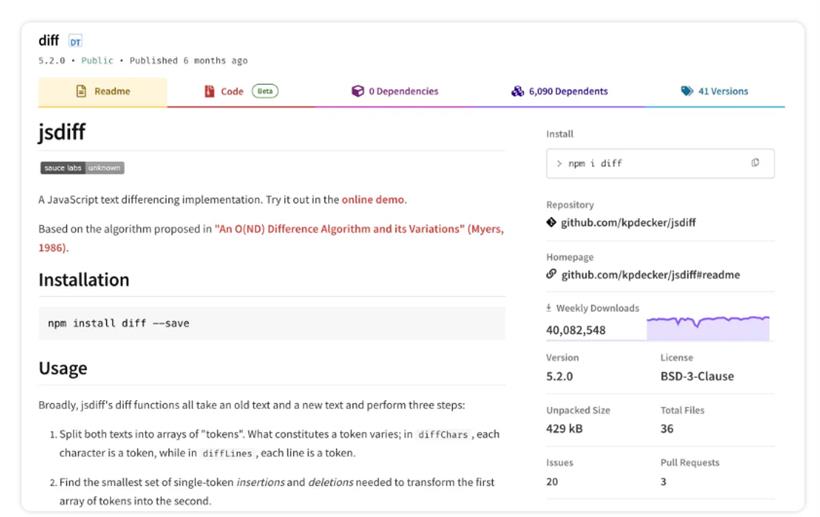
Task: Click the Dependents cubes icon
Action: click(517, 91)
